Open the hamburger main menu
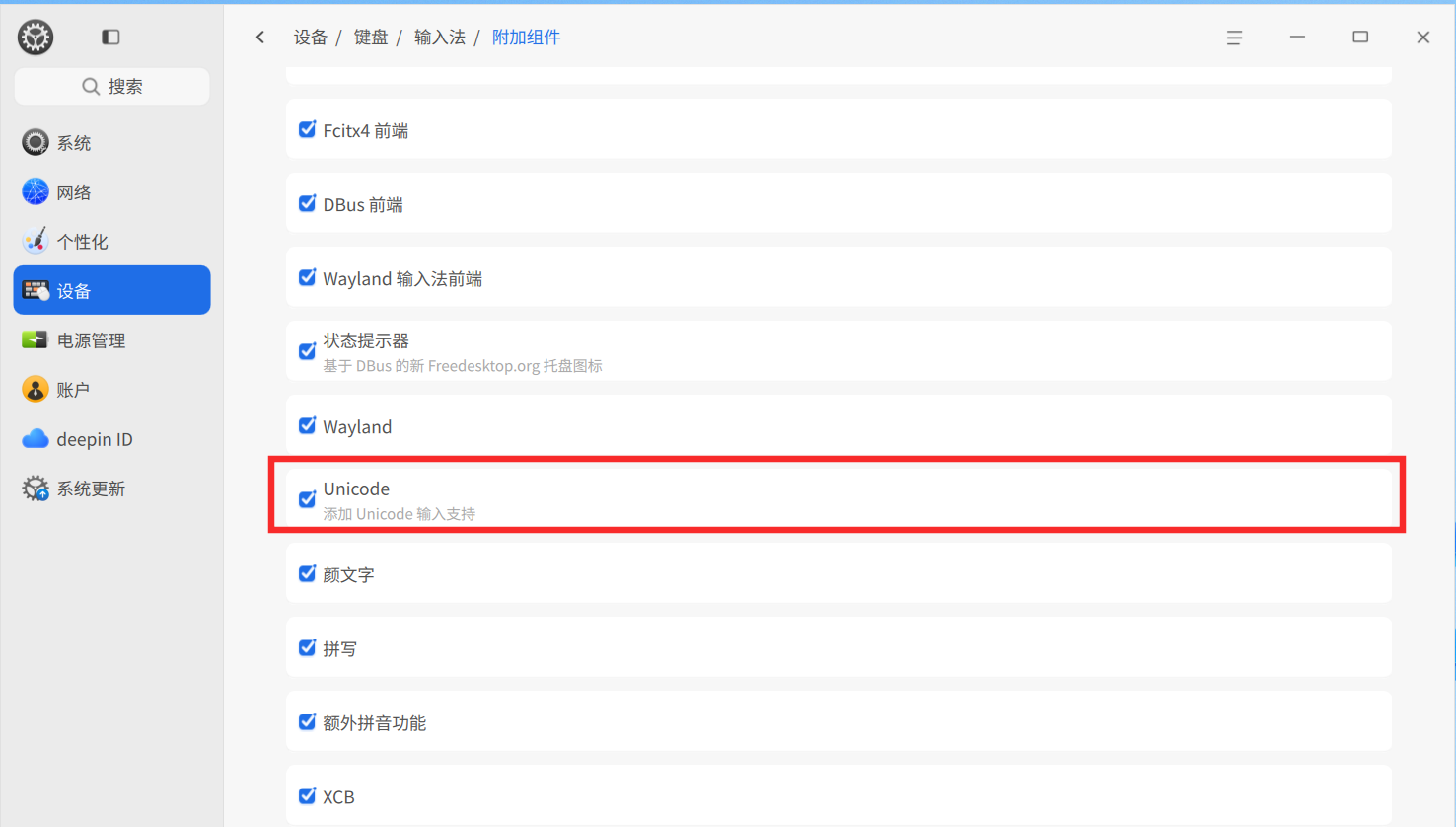Screen dimensions: 1456x827 1234,38
